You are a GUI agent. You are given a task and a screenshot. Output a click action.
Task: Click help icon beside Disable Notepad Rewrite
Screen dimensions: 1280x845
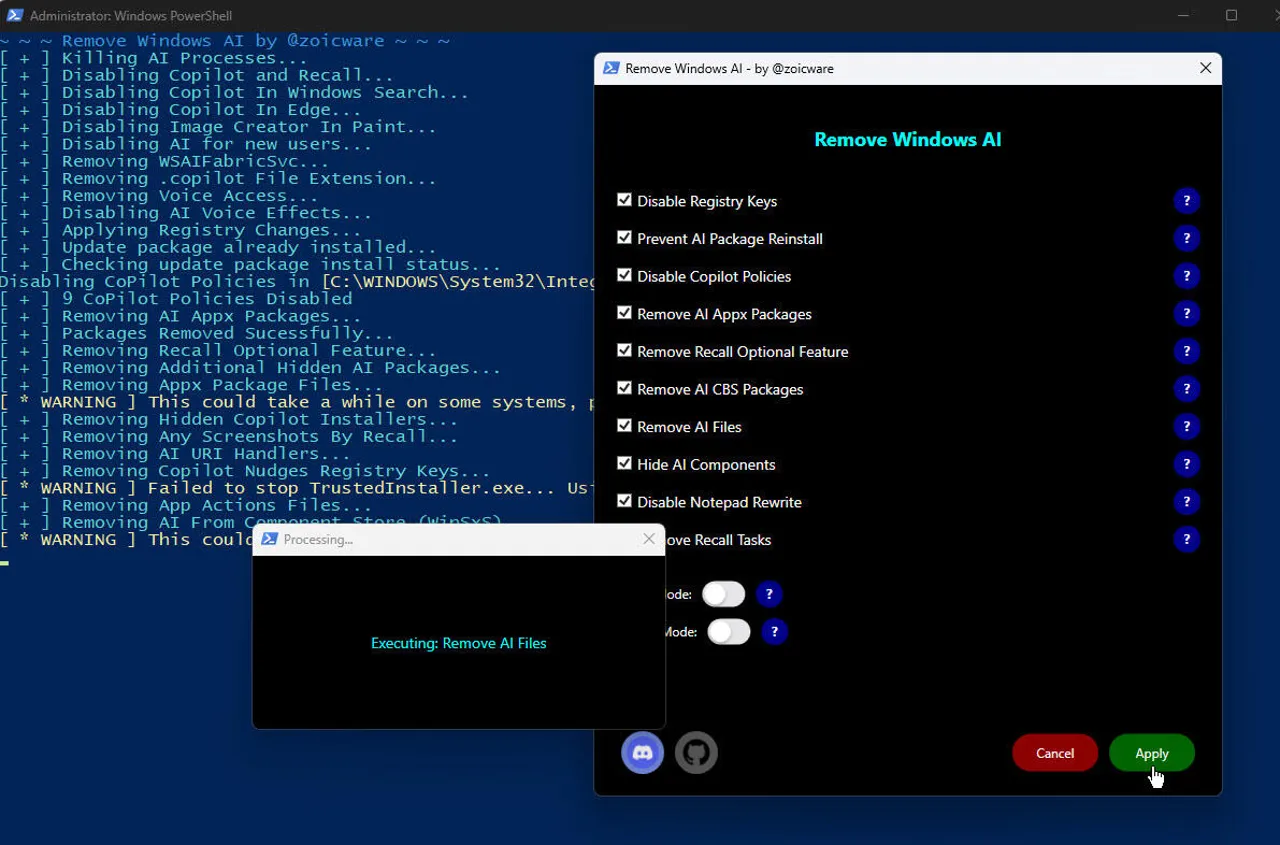pyautogui.click(x=1186, y=501)
